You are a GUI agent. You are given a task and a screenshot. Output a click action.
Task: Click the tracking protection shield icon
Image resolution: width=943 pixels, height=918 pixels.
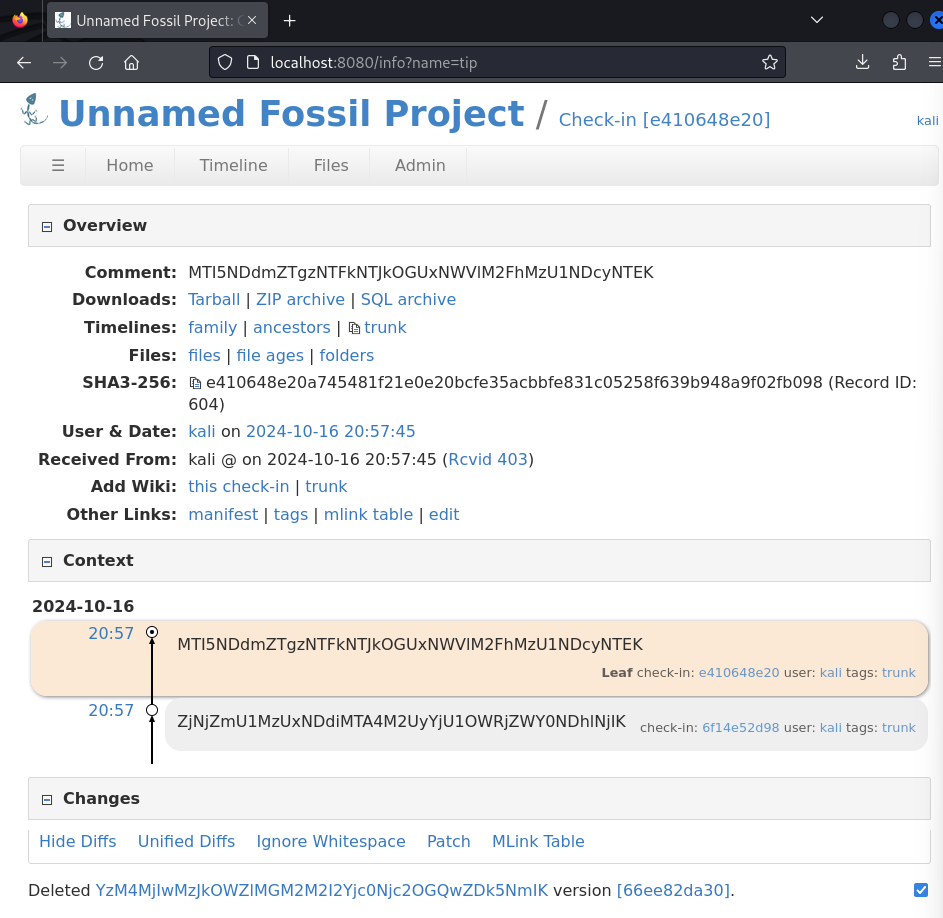click(225, 63)
